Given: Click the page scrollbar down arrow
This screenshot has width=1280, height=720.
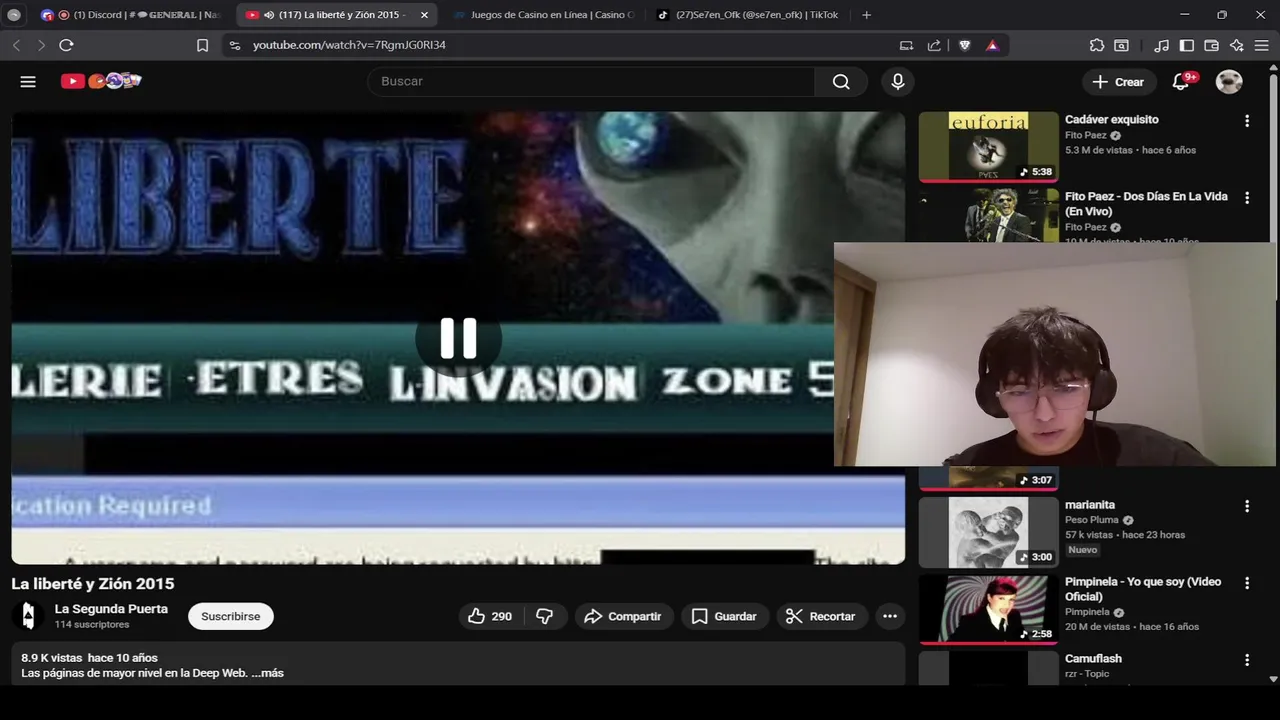Looking at the screenshot, I should pos(1273,679).
